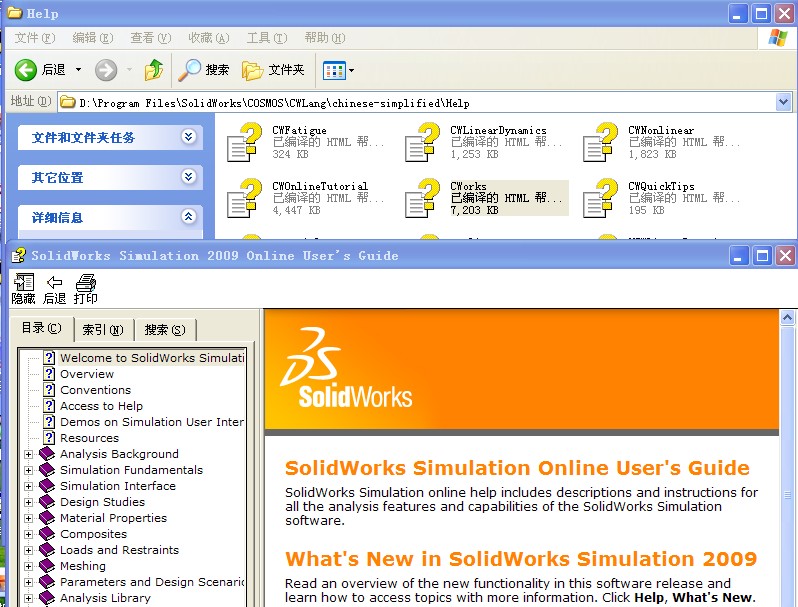
Task: Click the Composites book icon
Action: [47, 533]
